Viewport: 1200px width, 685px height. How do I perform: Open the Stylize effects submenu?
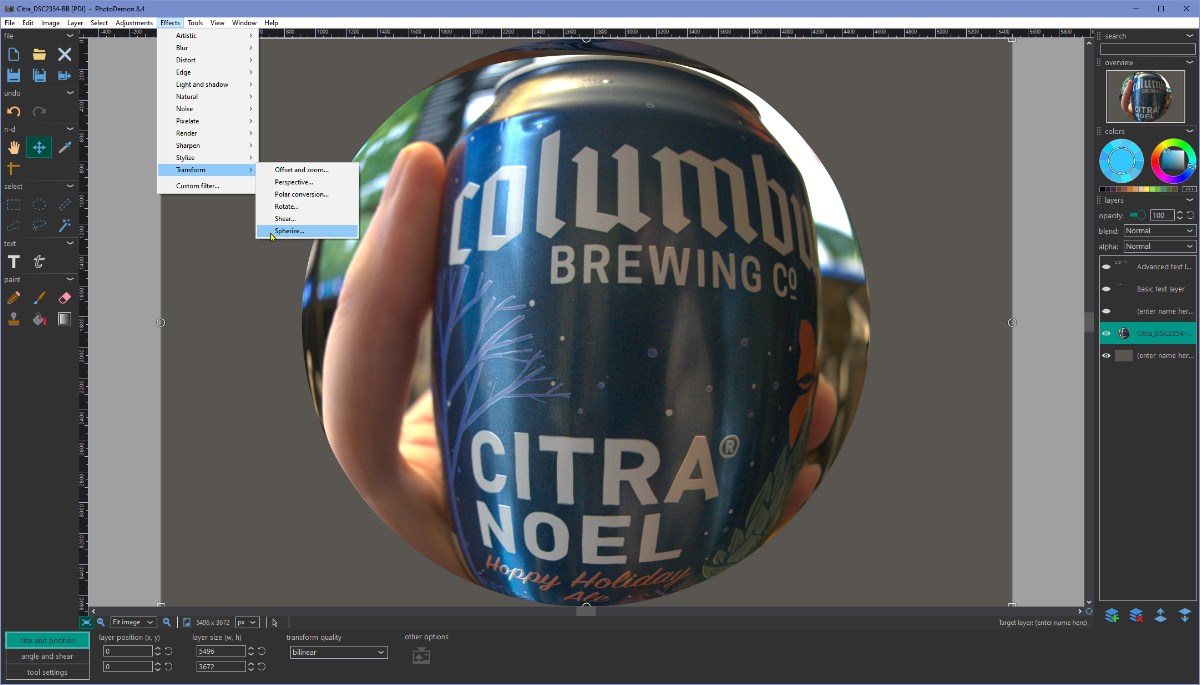(x=208, y=157)
